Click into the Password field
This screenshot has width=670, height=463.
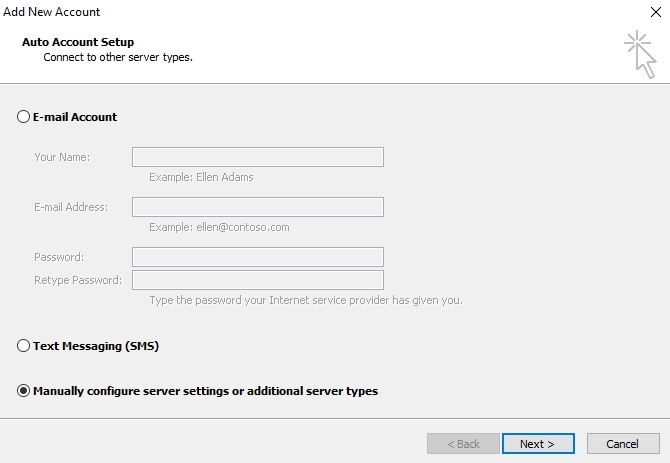point(258,257)
